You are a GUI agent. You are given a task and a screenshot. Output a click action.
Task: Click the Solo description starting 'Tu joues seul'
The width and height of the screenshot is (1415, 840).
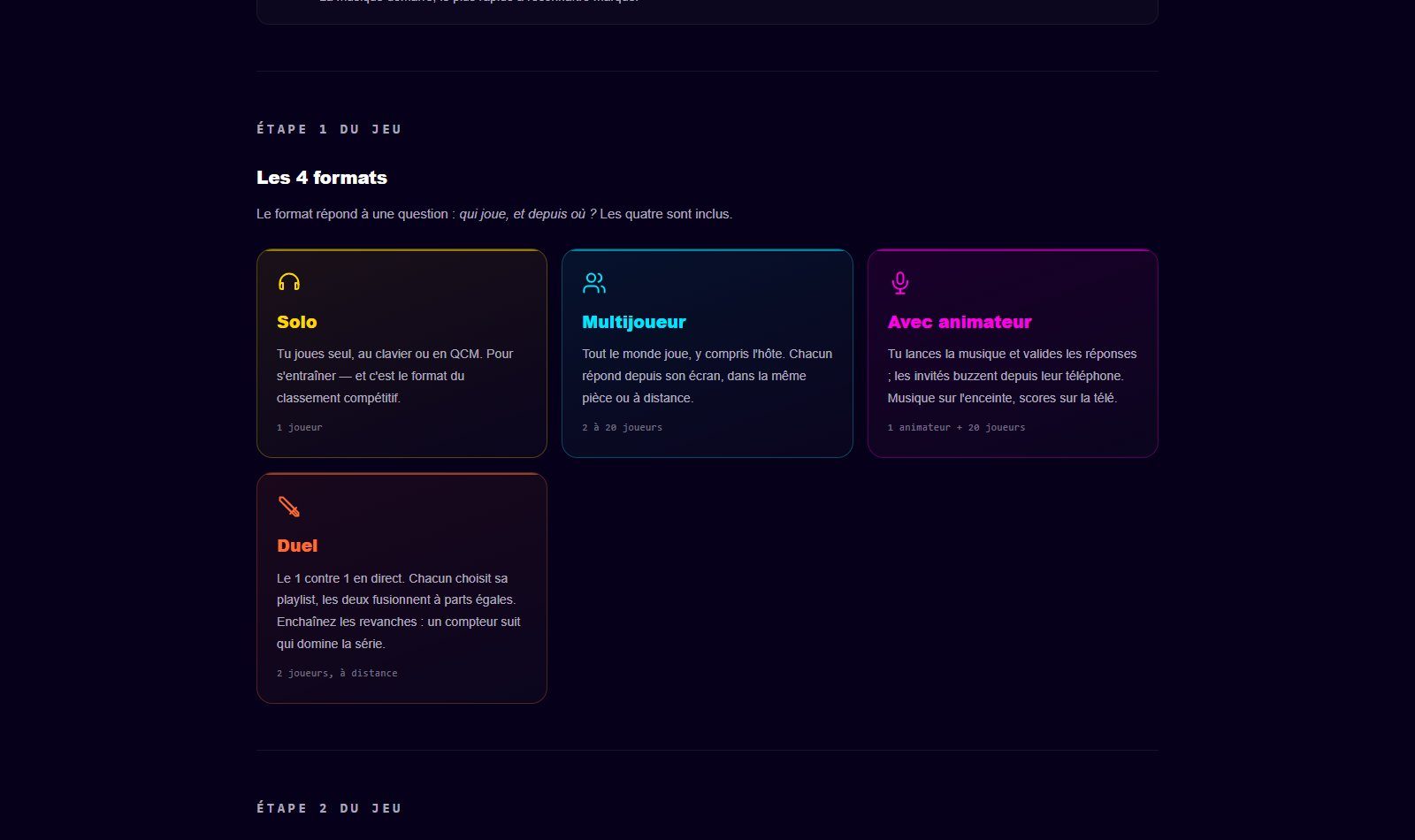click(395, 376)
